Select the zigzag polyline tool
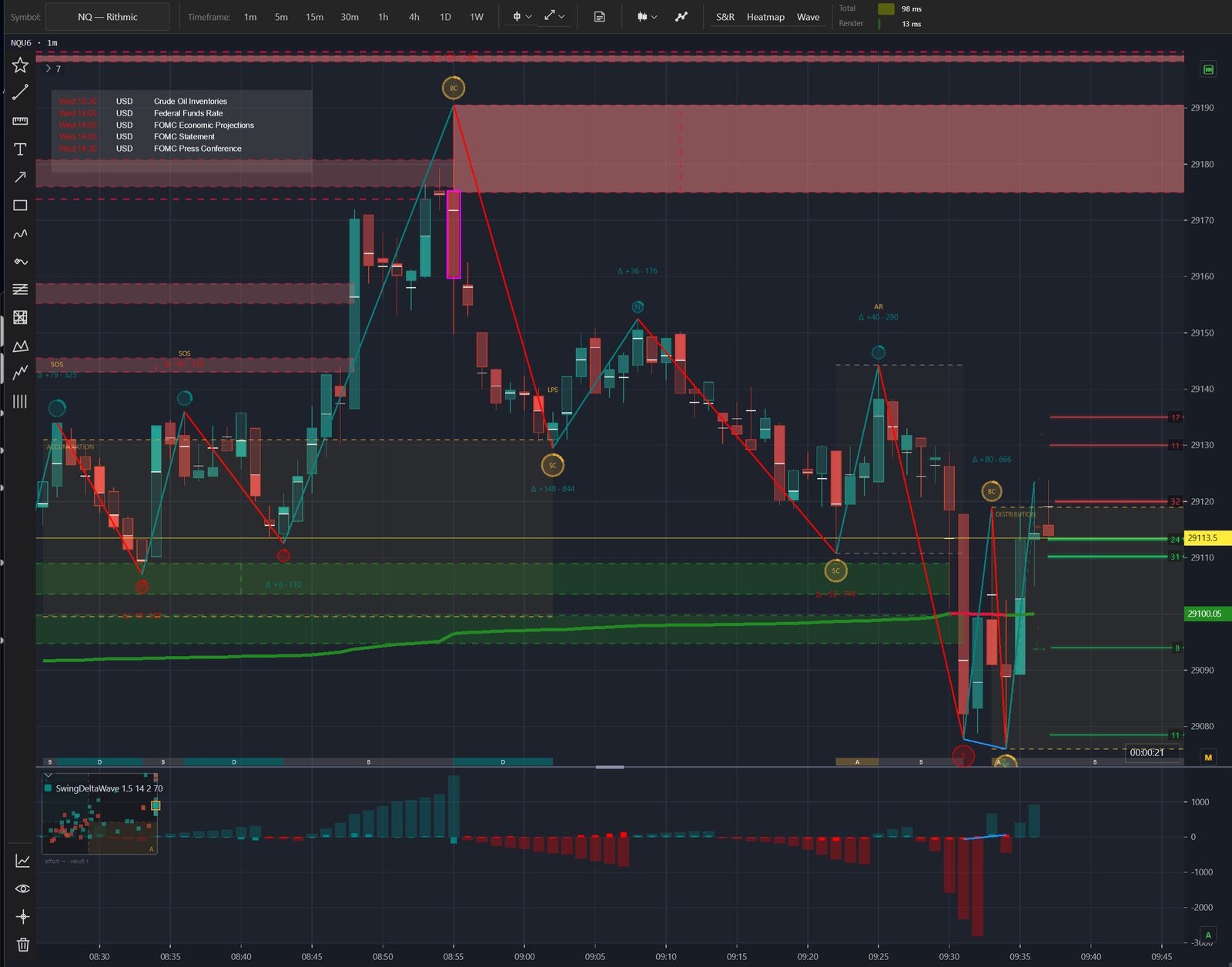The width and height of the screenshot is (1232, 967). (20, 373)
